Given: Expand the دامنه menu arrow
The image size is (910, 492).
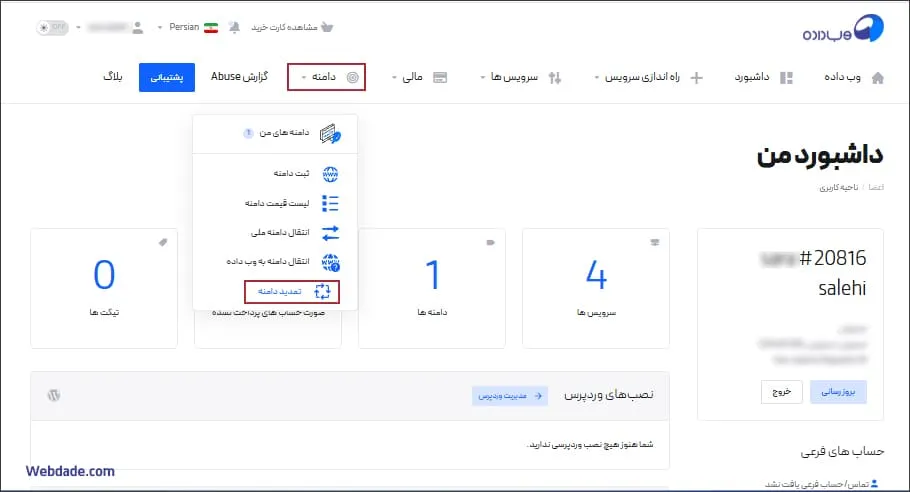Looking at the screenshot, I should point(304,78).
